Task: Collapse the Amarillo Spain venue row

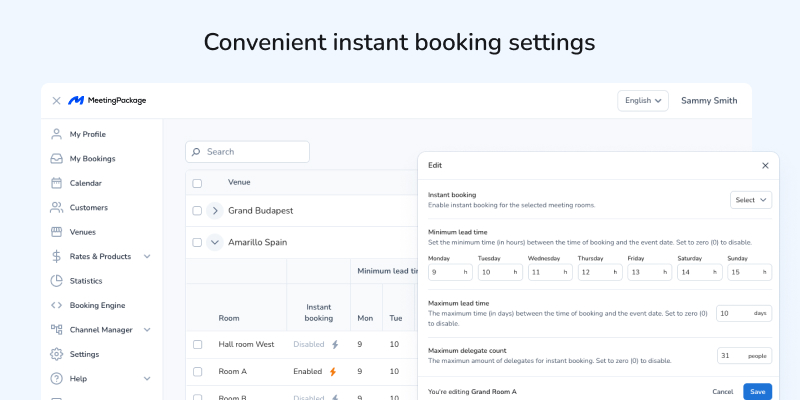Action: [215, 242]
